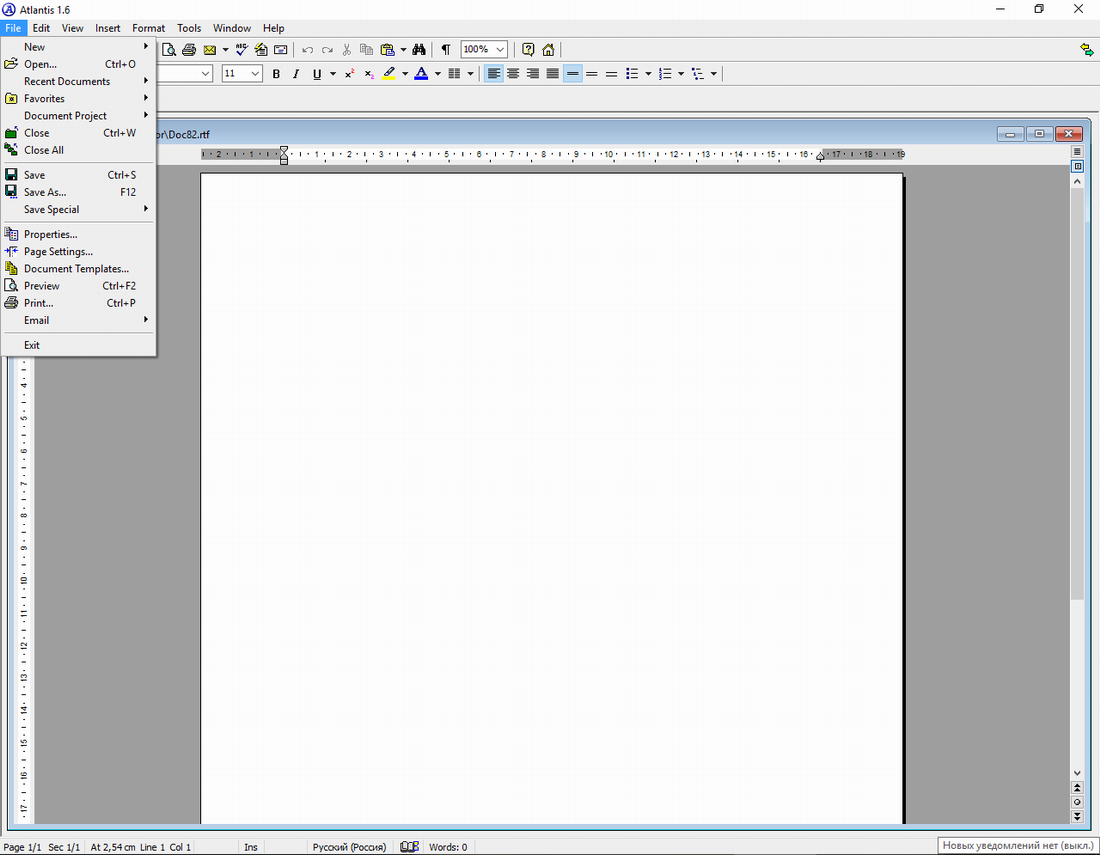Click the vertical scrollbar down arrow

pos(1078,773)
